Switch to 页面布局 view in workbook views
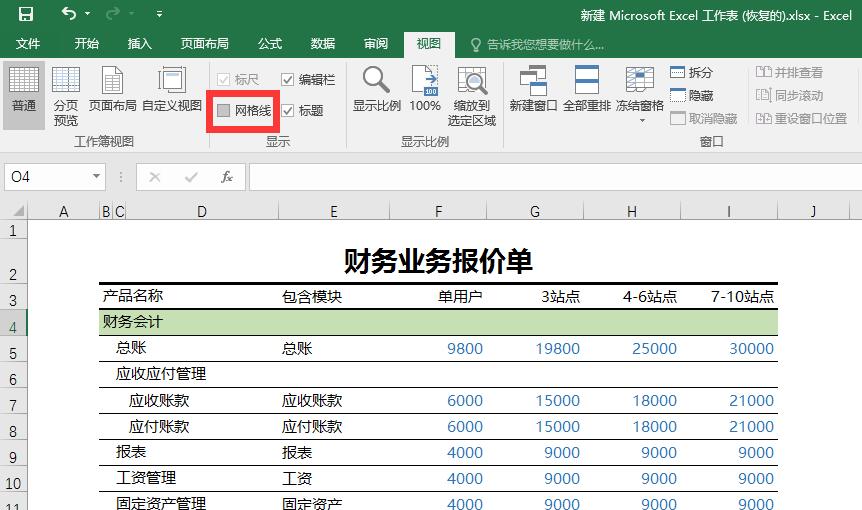Image resolution: width=862 pixels, height=510 pixels. [112, 89]
